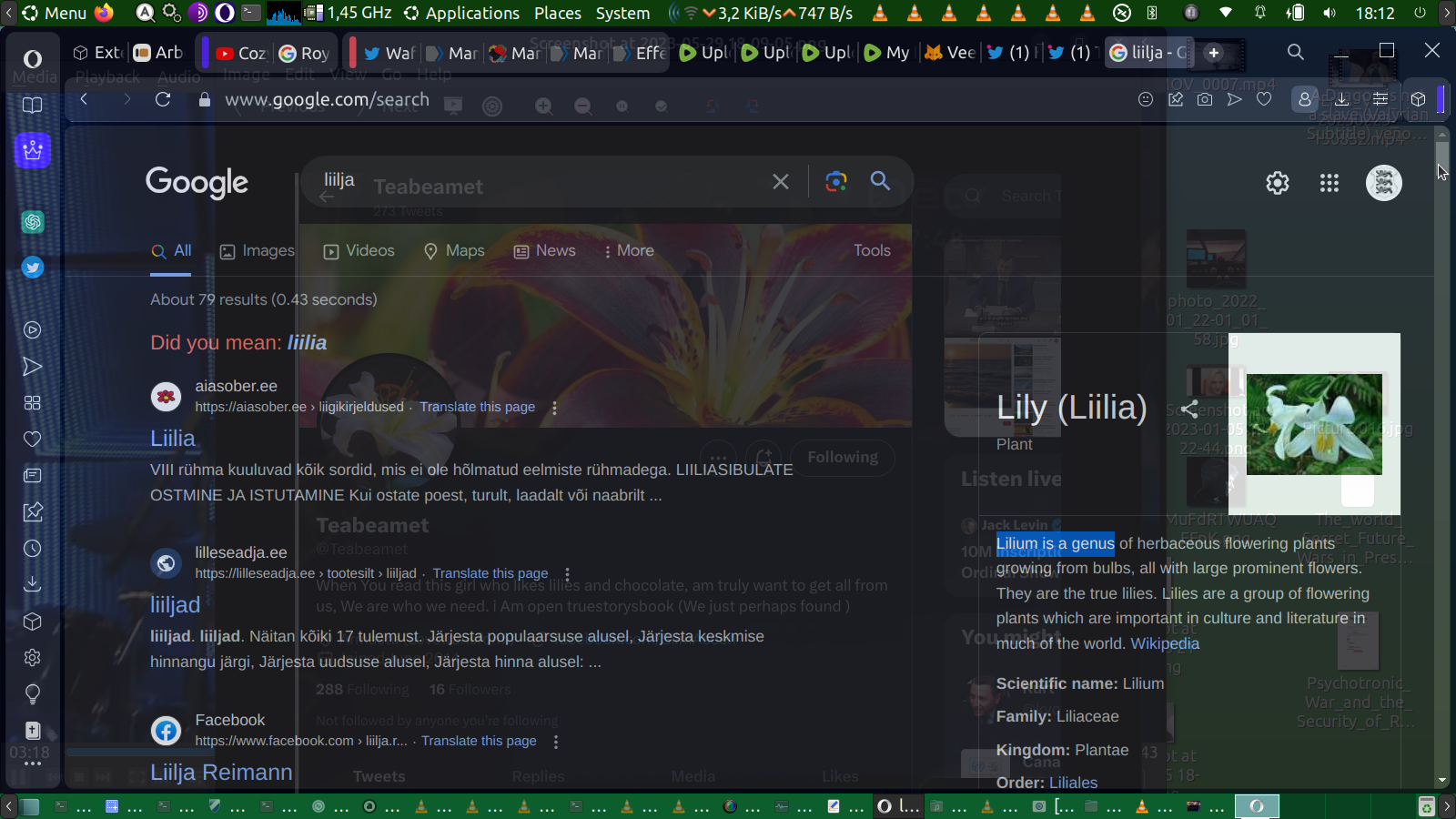Open the System menu in top panel
Screen dimensions: 1456x819
pyautogui.click(x=623, y=13)
